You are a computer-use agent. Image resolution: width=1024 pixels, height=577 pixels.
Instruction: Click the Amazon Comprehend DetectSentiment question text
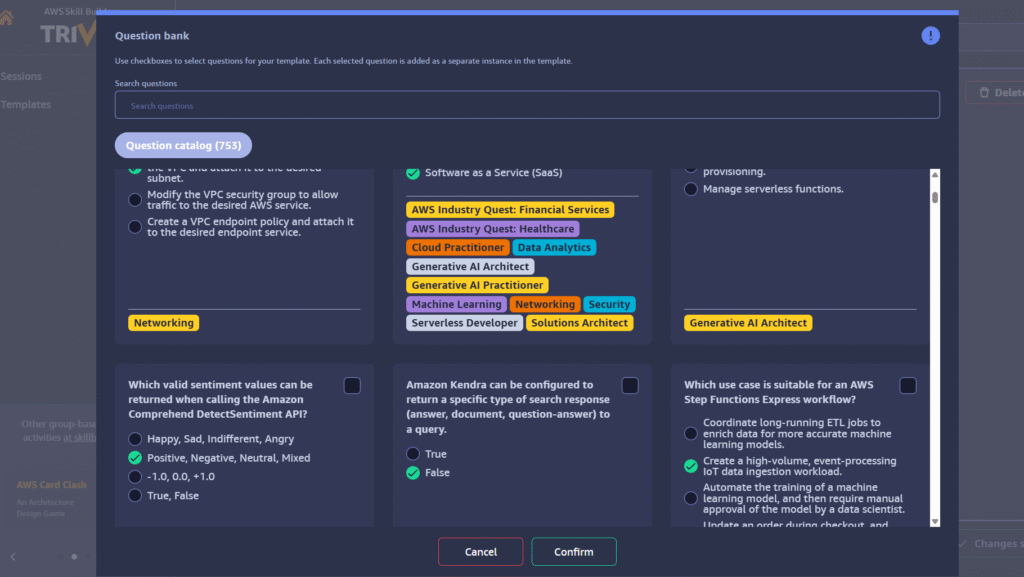[221, 399]
